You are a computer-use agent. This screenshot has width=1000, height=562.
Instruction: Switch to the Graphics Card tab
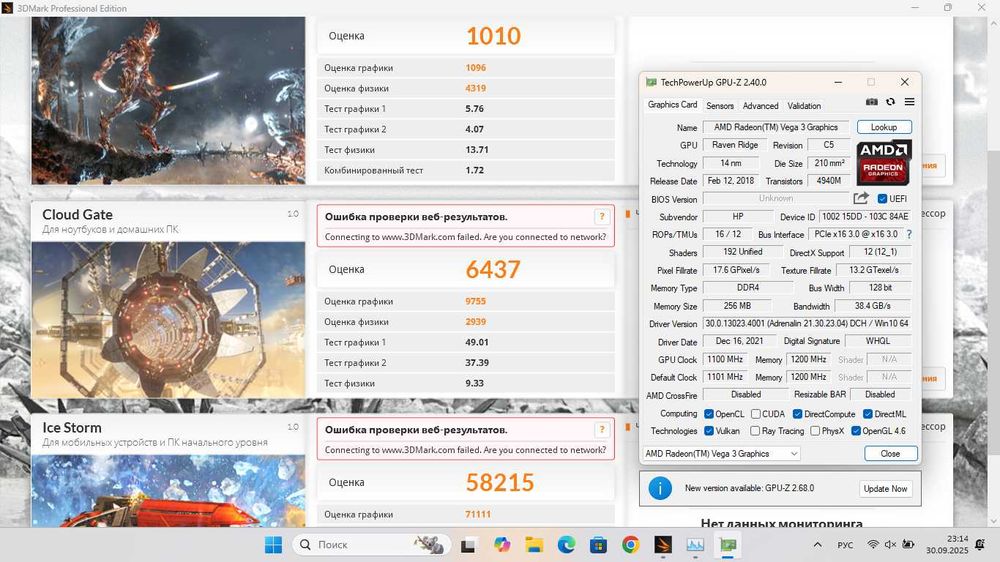pos(672,105)
